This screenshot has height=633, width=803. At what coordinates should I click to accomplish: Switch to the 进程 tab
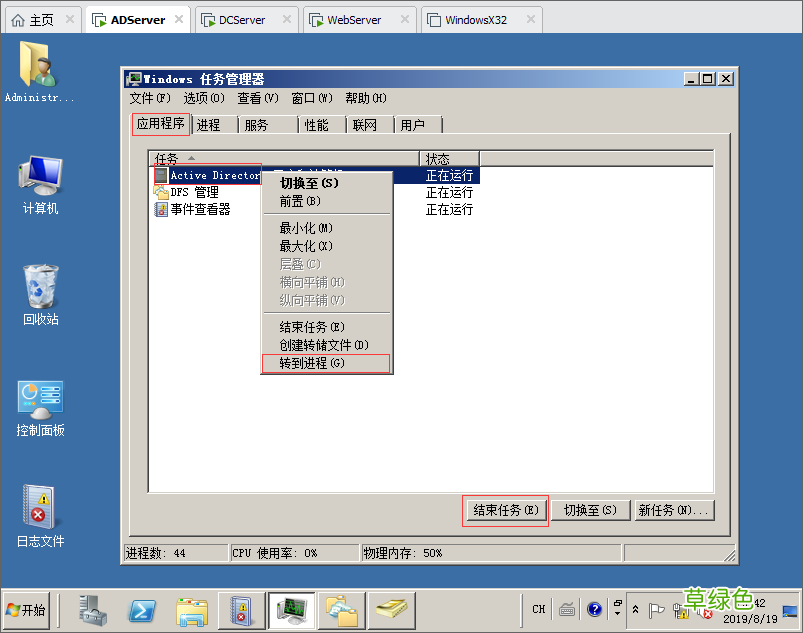(210, 124)
